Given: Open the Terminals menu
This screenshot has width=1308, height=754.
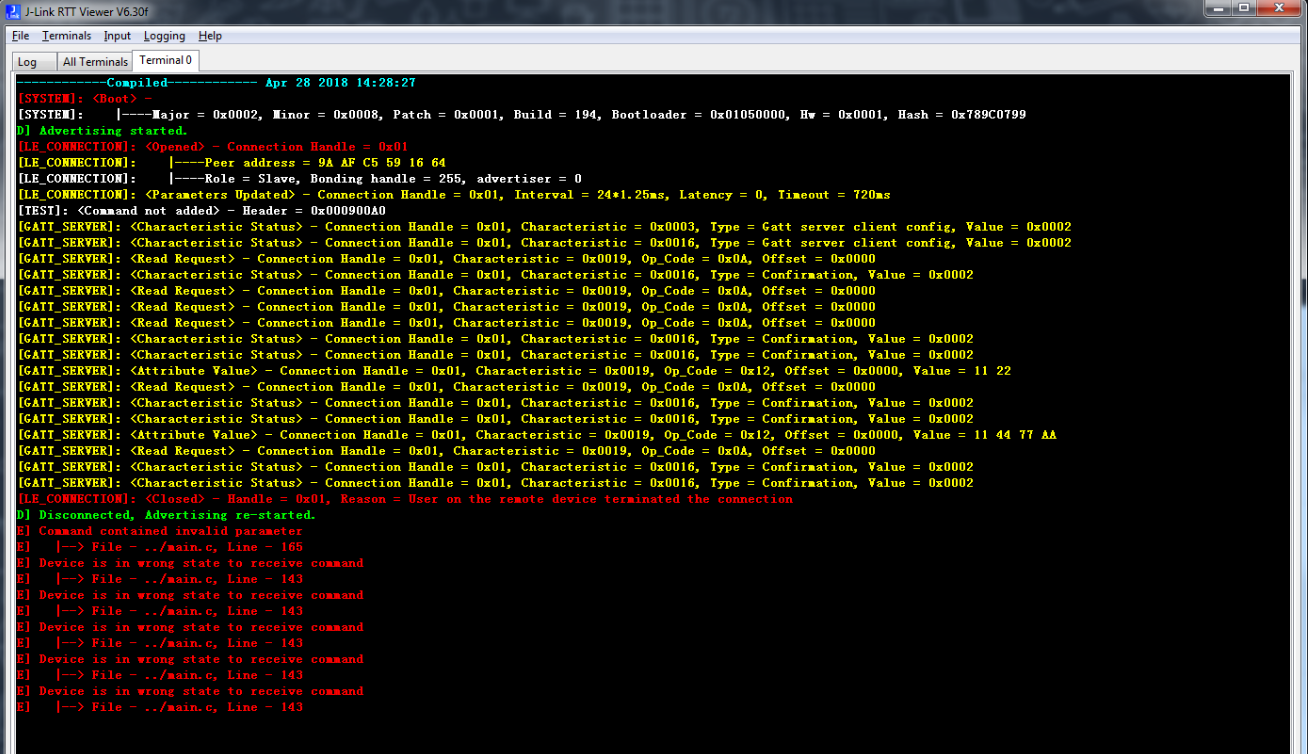Looking at the screenshot, I should click(66, 36).
